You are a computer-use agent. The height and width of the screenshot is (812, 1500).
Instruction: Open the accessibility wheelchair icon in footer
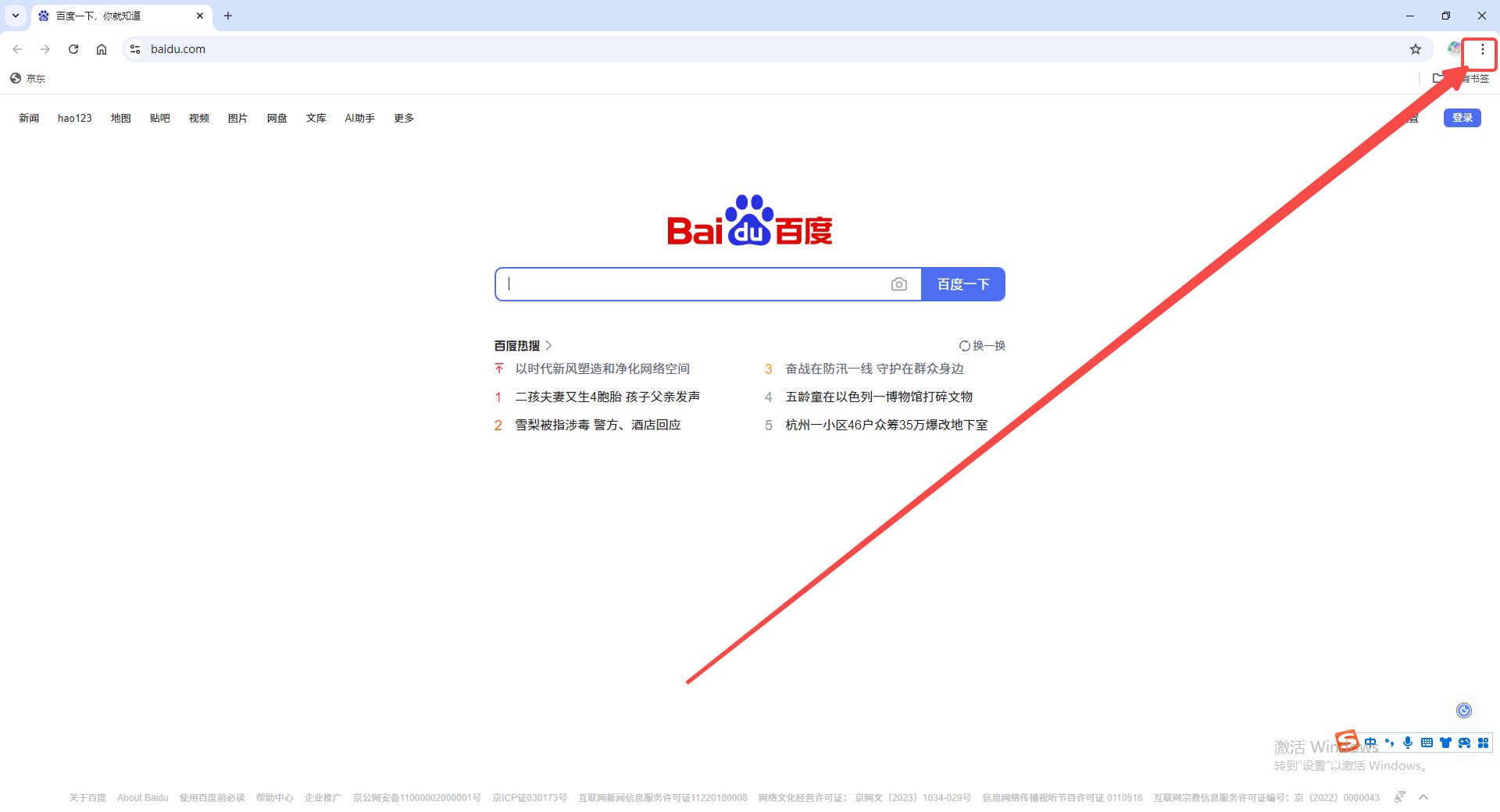[x=1400, y=797]
